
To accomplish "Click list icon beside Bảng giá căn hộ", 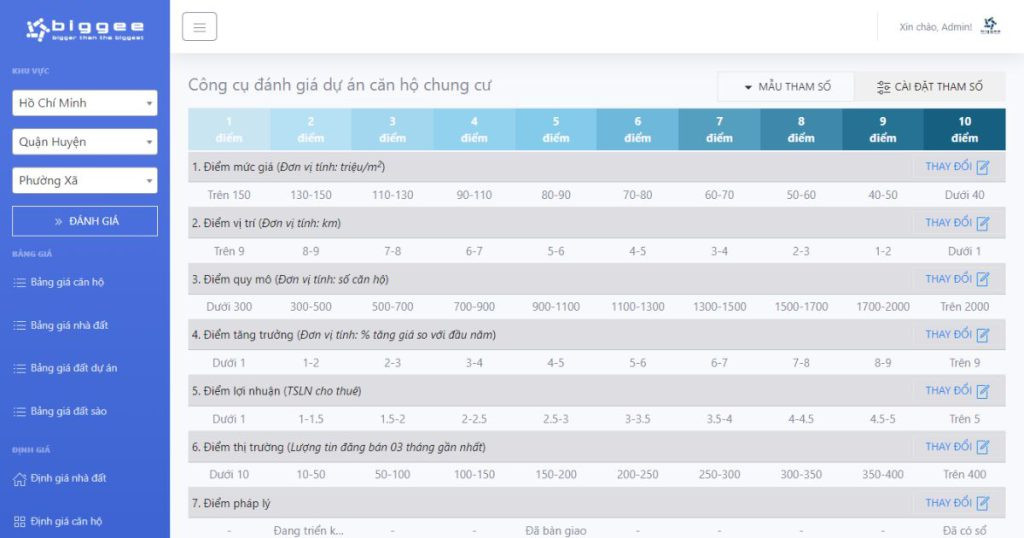I will [20, 283].
